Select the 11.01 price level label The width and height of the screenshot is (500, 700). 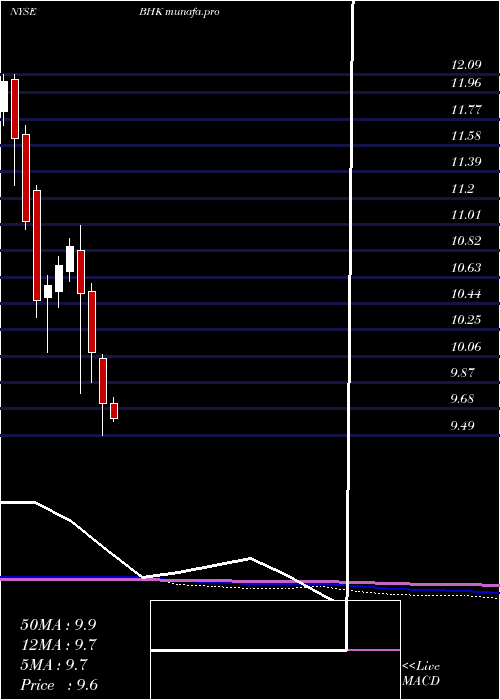coord(466,215)
